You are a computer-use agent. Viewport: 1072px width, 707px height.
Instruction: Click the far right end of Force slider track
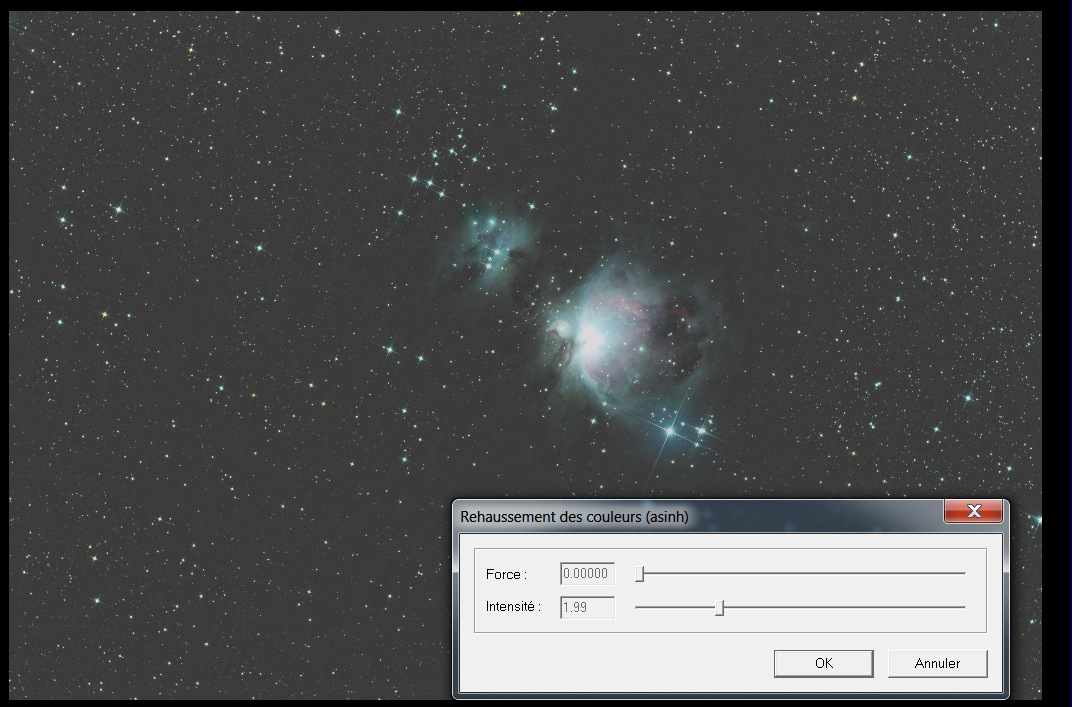pyautogui.click(x=963, y=574)
